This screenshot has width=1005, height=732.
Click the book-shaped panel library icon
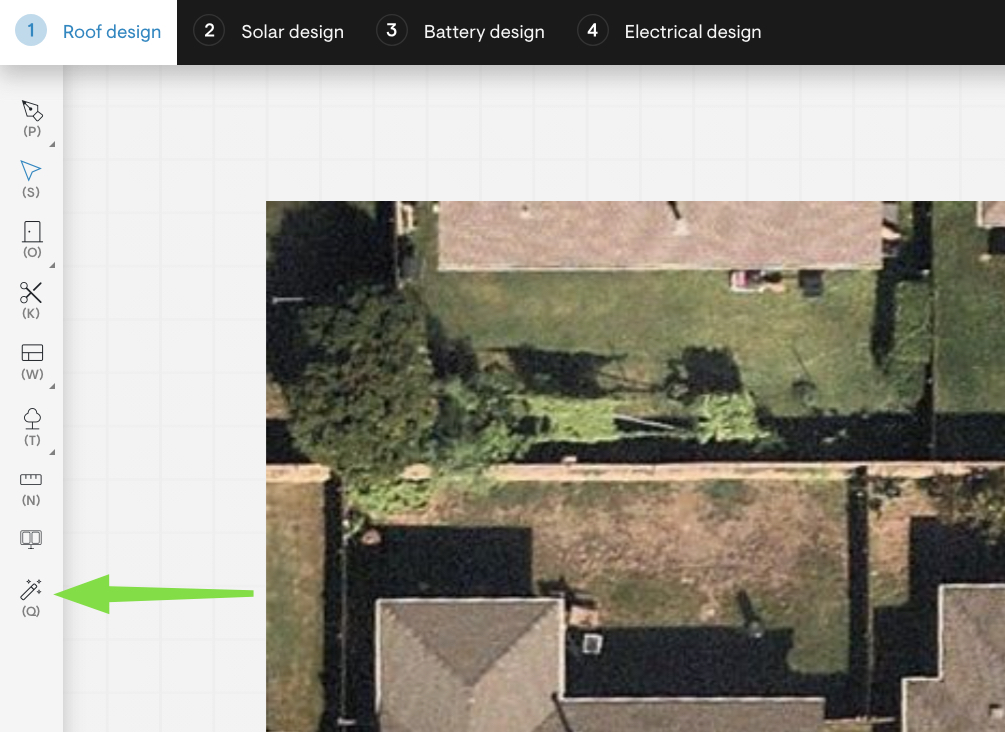click(x=30, y=538)
